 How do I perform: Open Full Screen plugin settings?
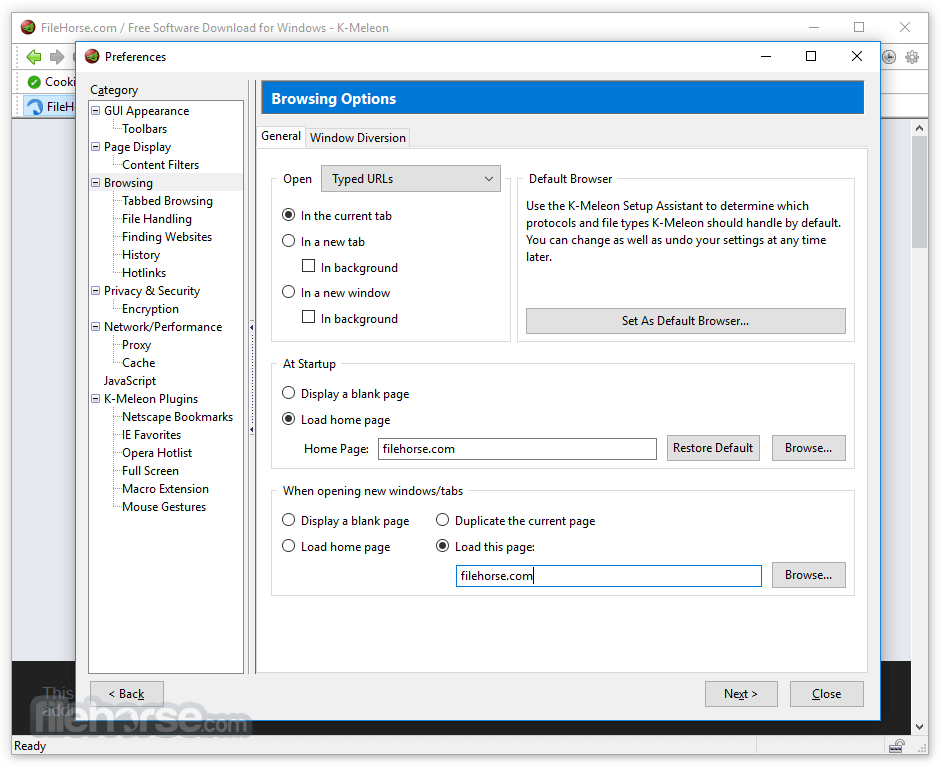pos(150,471)
